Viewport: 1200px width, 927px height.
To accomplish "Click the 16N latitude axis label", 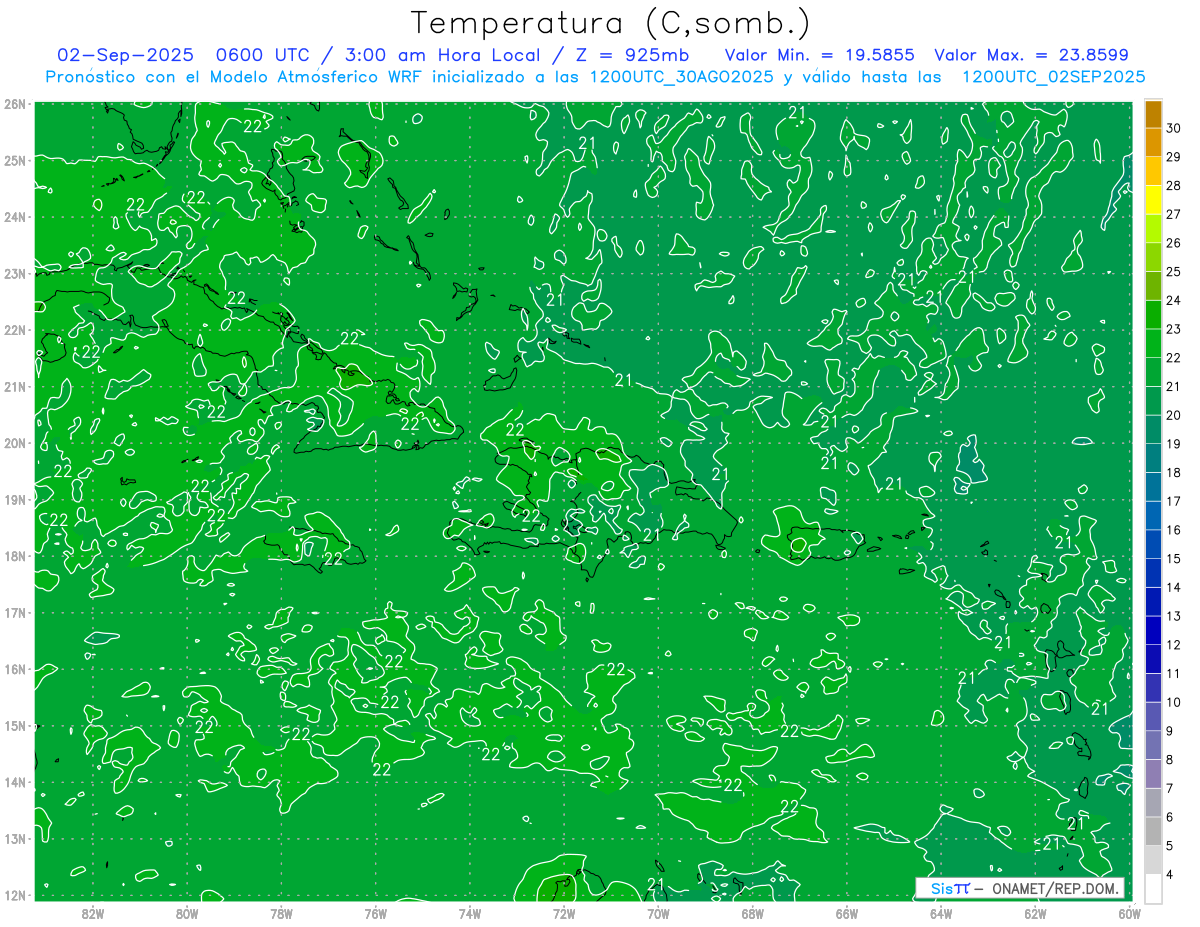I will point(14,669).
